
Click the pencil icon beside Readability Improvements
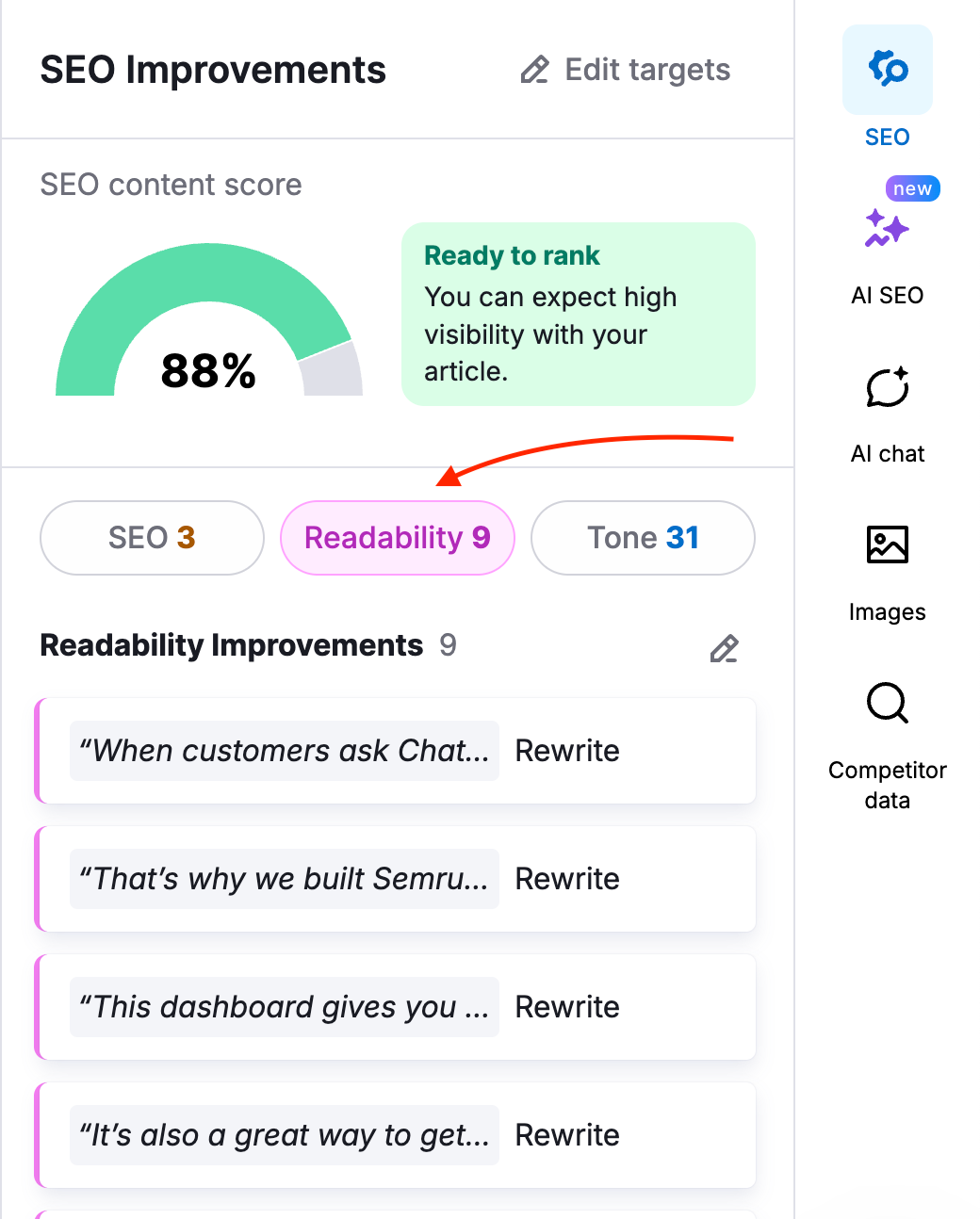(724, 649)
